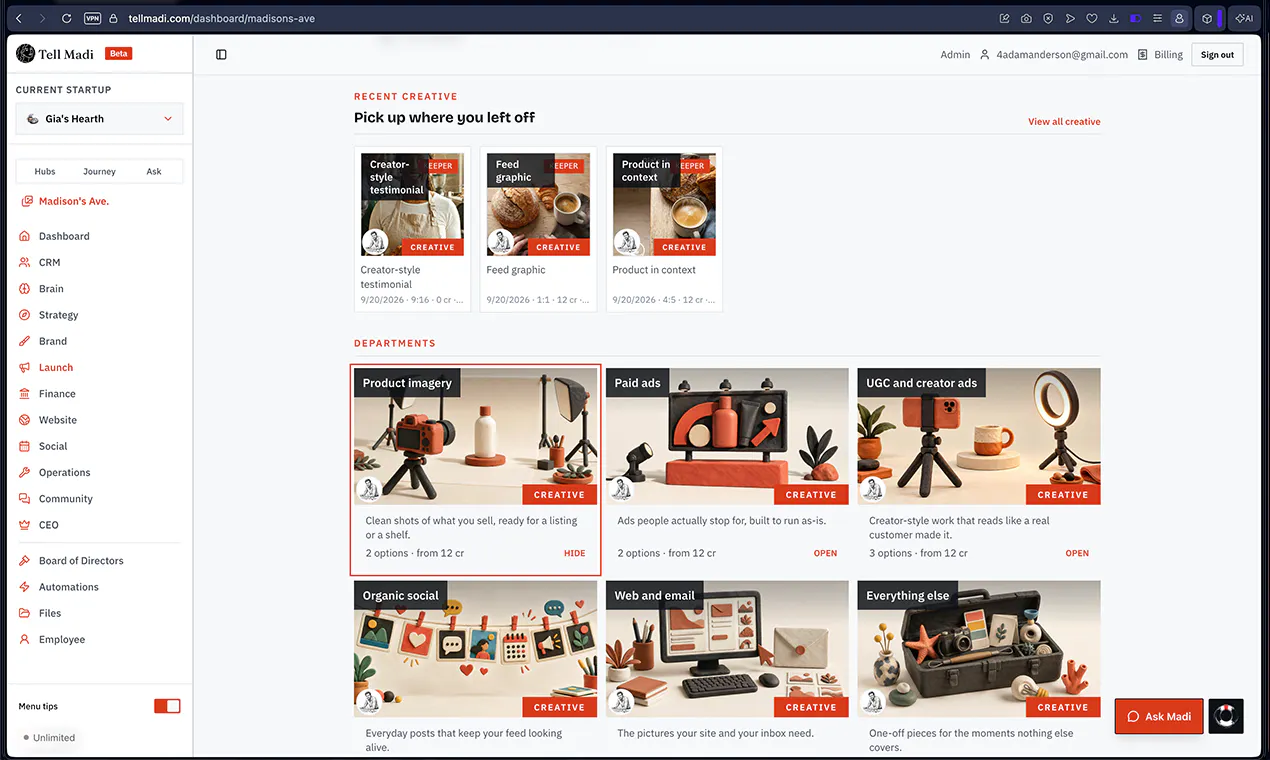This screenshot has width=1270, height=760.
Task: Open the Creator-style testimonial recent card
Action: tap(412, 229)
